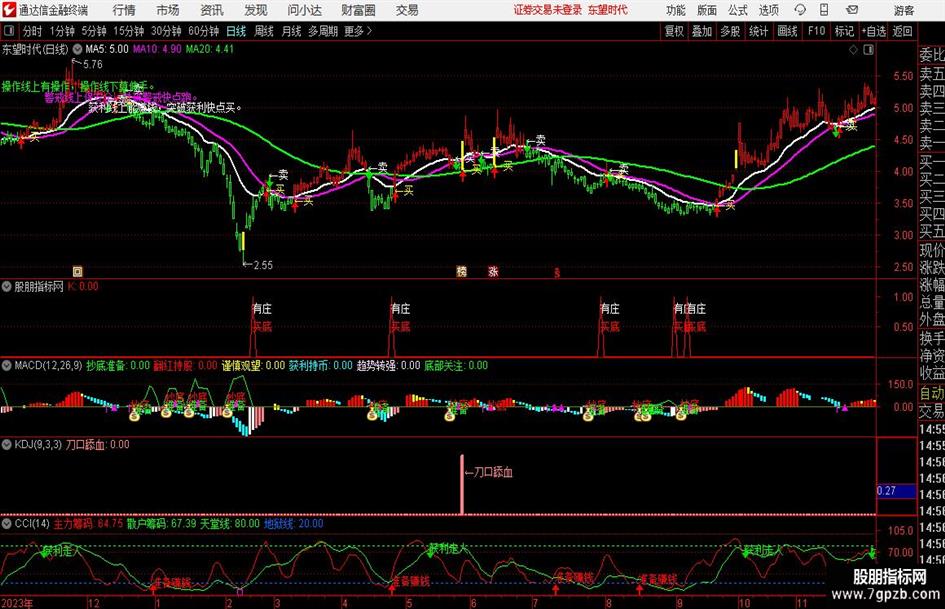Open the 交易 menu
The height and width of the screenshot is (609, 945).
tap(407, 10)
